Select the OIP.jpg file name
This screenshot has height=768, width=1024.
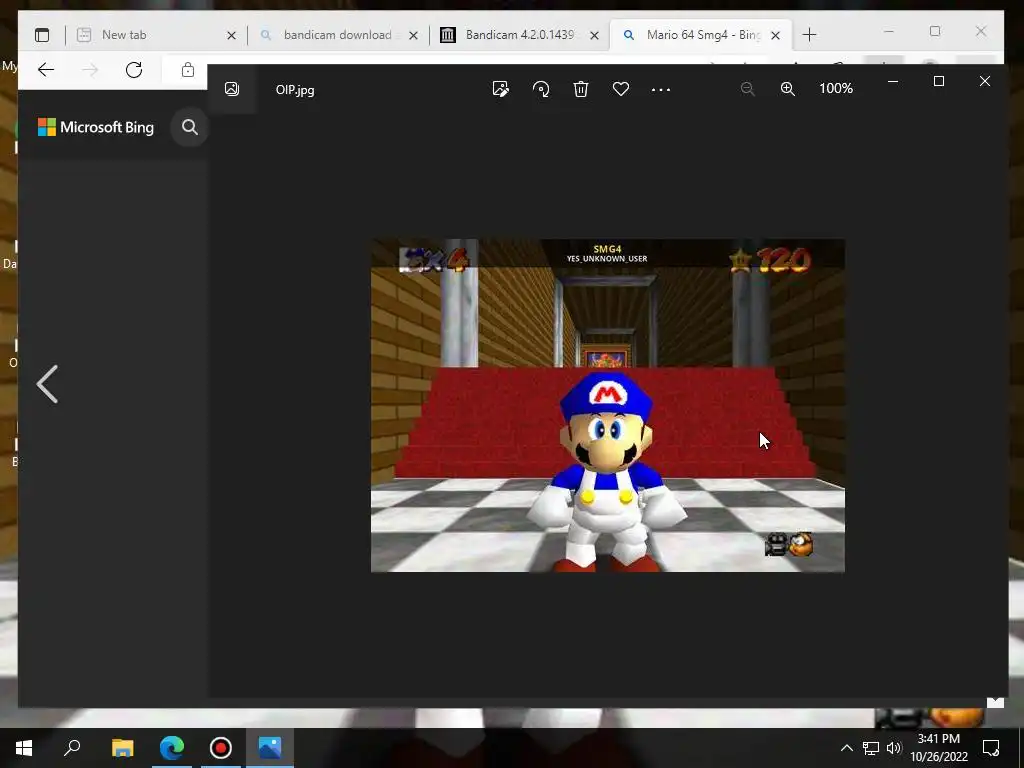(295, 90)
